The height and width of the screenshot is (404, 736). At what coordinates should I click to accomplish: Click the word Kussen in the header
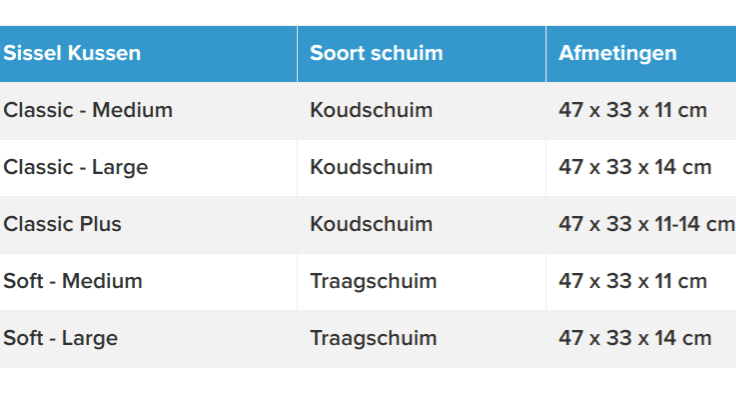click(x=104, y=53)
